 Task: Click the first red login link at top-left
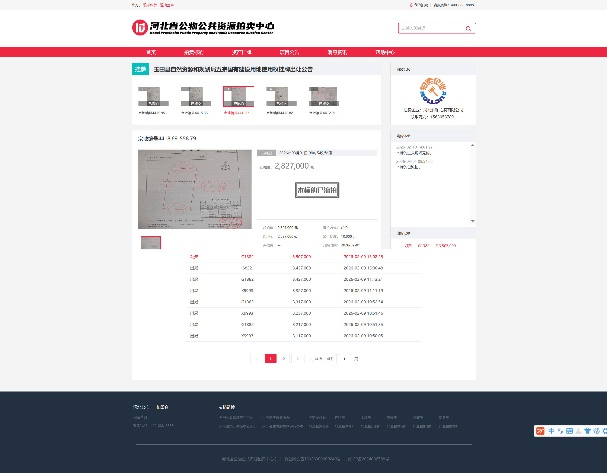click(x=150, y=5)
